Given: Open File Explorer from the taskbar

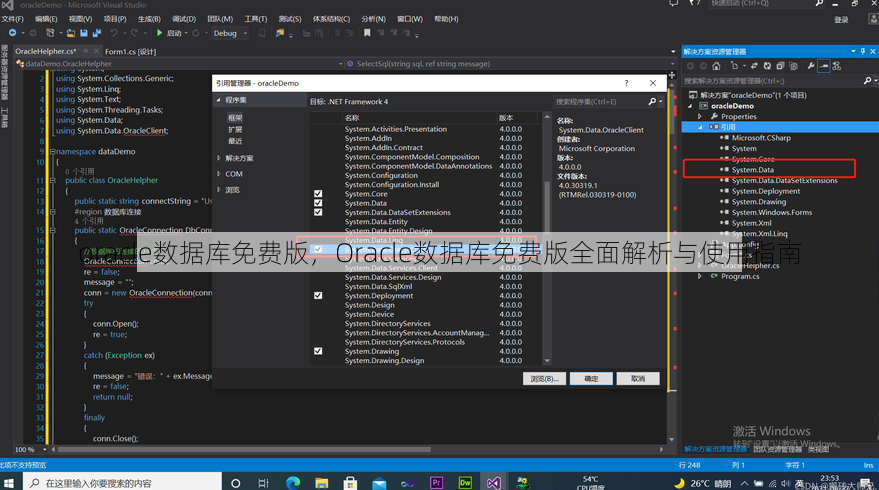Looking at the screenshot, I should [x=321, y=483].
